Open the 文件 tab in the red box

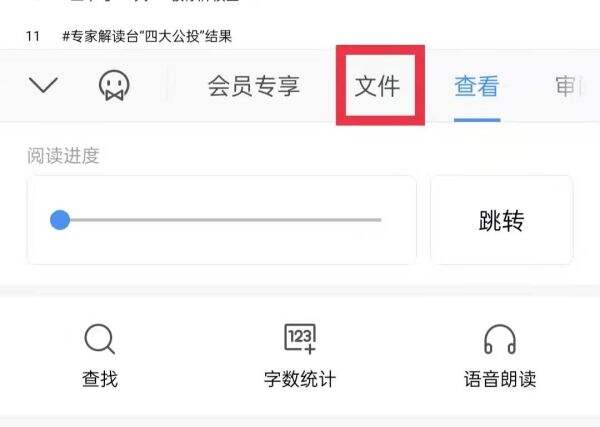(x=377, y=86)
